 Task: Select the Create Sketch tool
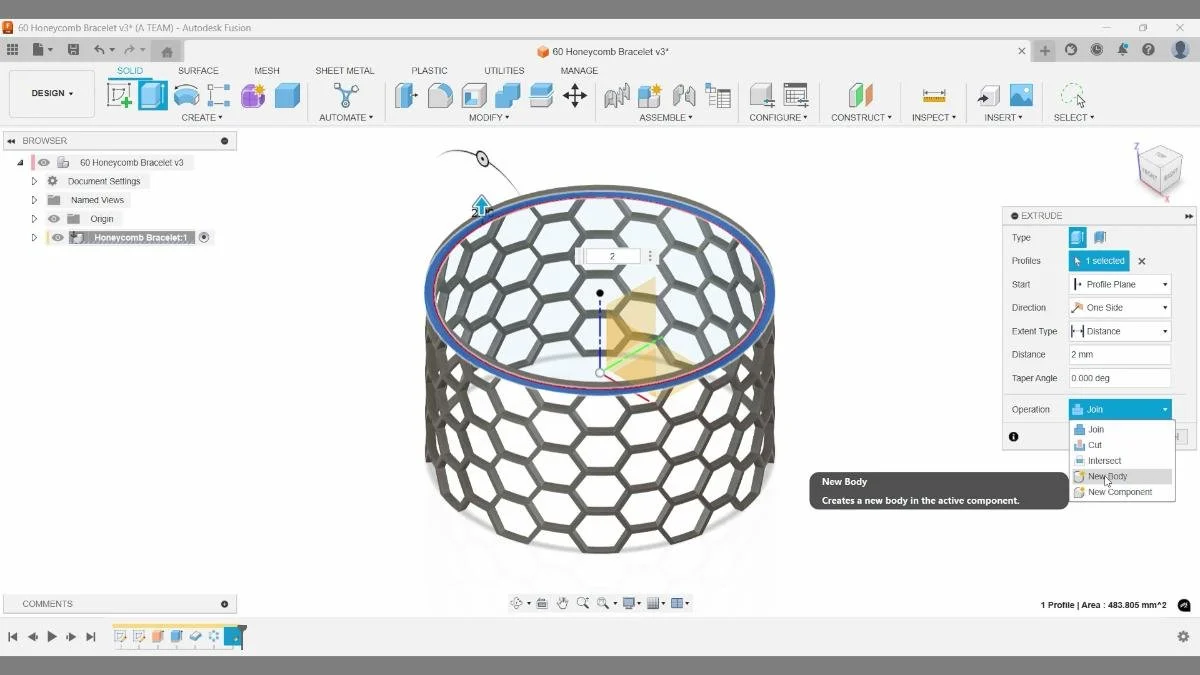121,95
